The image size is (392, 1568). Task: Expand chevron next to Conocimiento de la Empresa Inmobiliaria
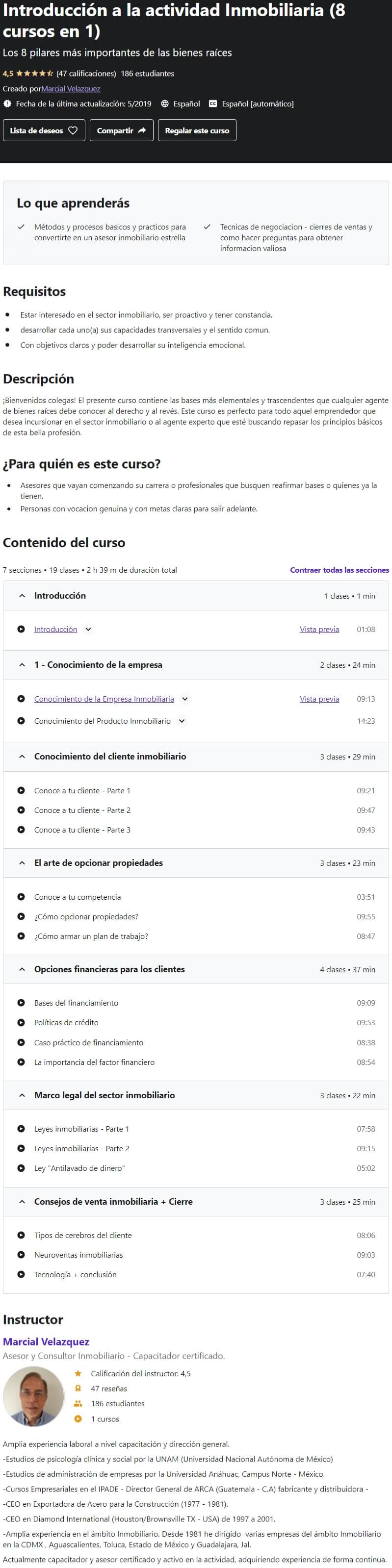[185, 699]
